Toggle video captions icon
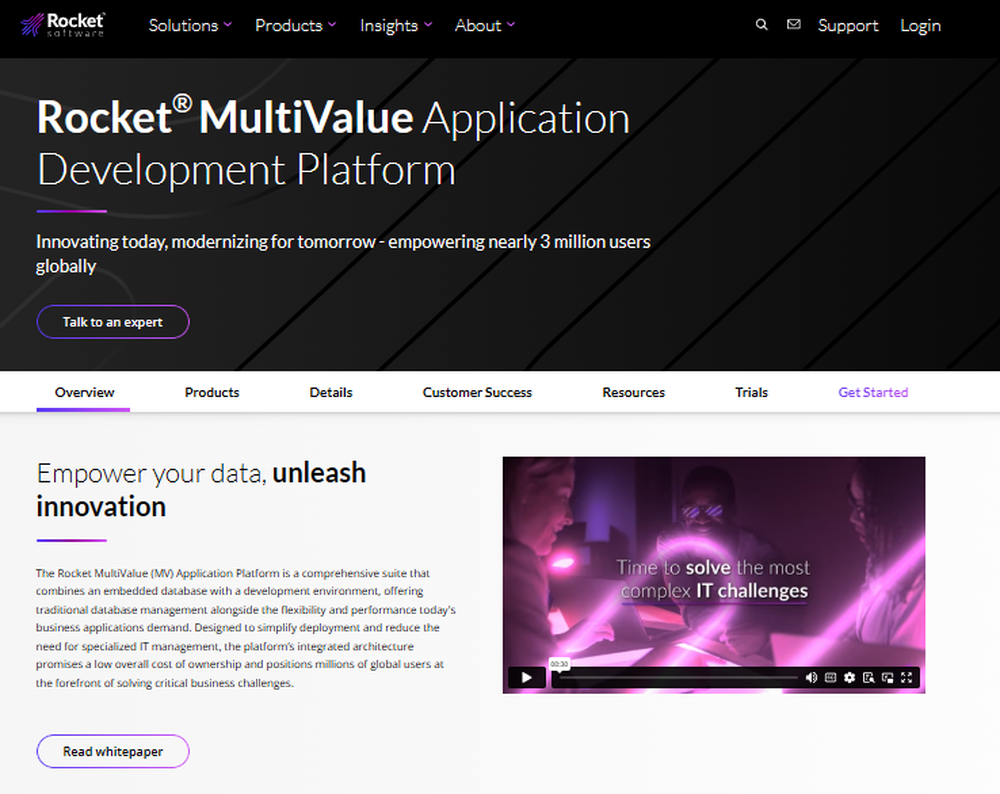Image resolution: width=1000 pixels, height=794 pixels. point(830,677)
